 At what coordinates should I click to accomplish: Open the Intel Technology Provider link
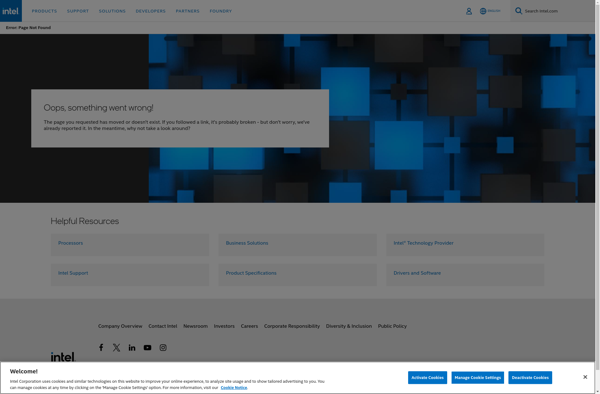coord(423,243)
